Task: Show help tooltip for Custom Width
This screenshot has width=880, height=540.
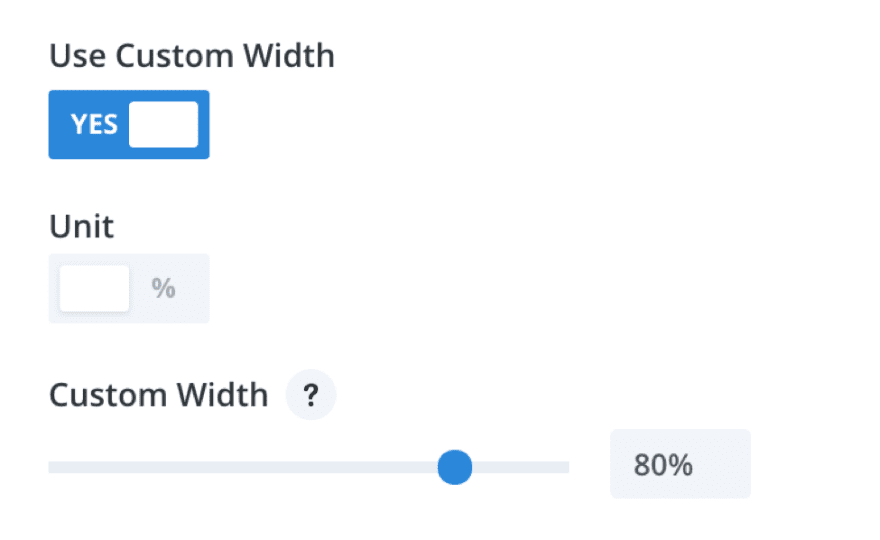Action: (311, 396)
